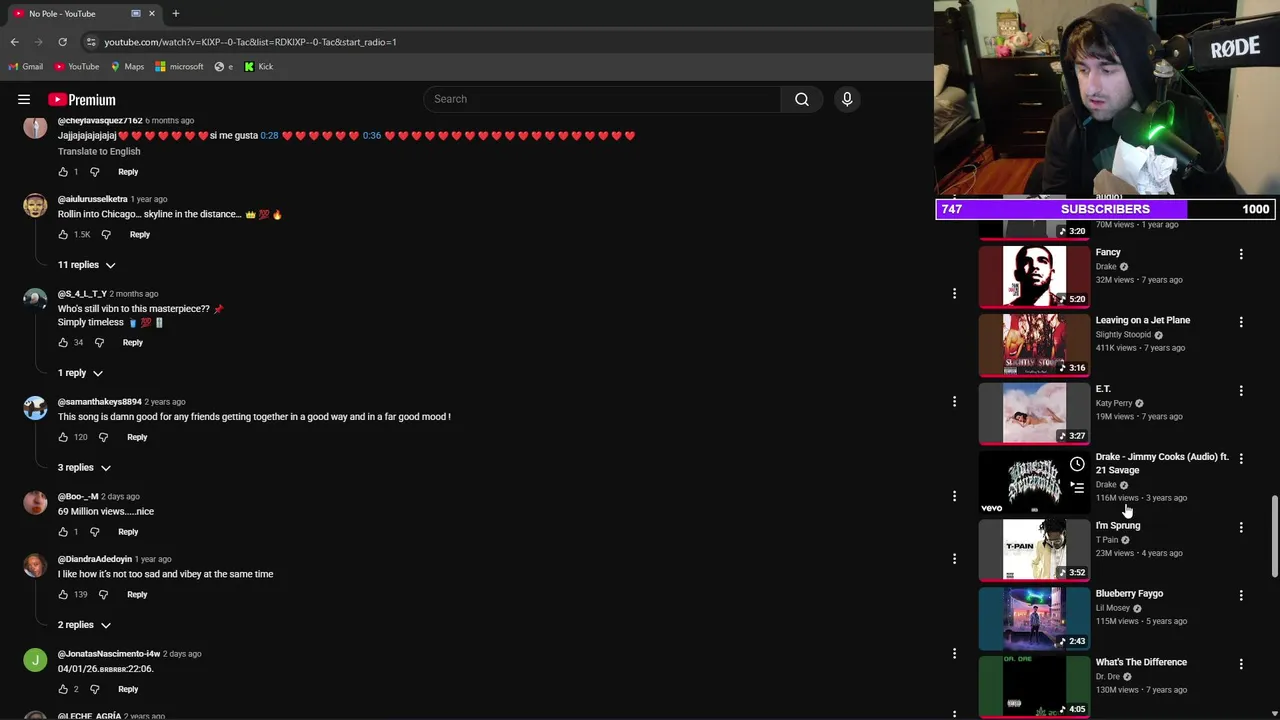The image size is (1280, 720).
Task: Like the DiandraAdedoyin comment
Action: [63, 595]
